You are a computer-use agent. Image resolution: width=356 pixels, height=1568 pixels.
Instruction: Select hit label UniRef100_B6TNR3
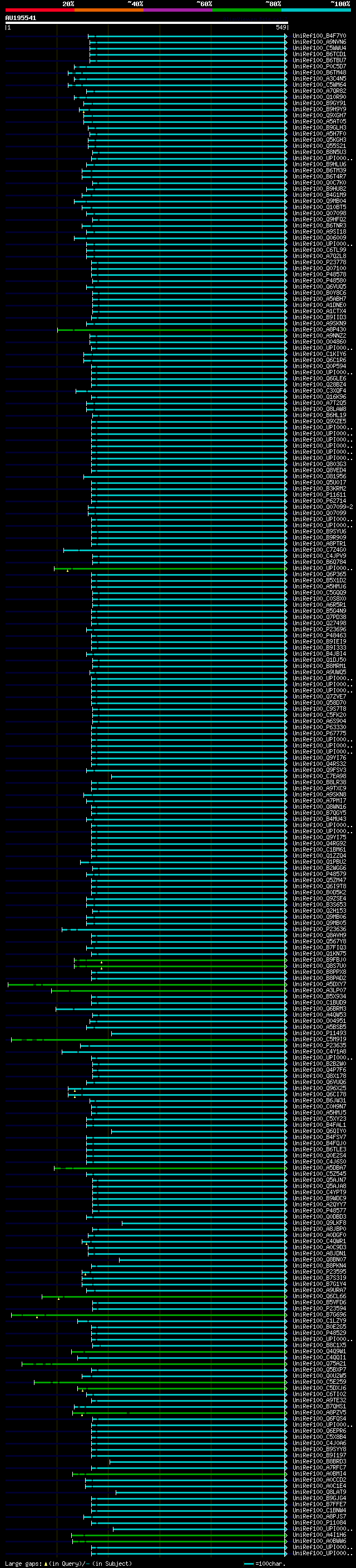pos(319,226)
